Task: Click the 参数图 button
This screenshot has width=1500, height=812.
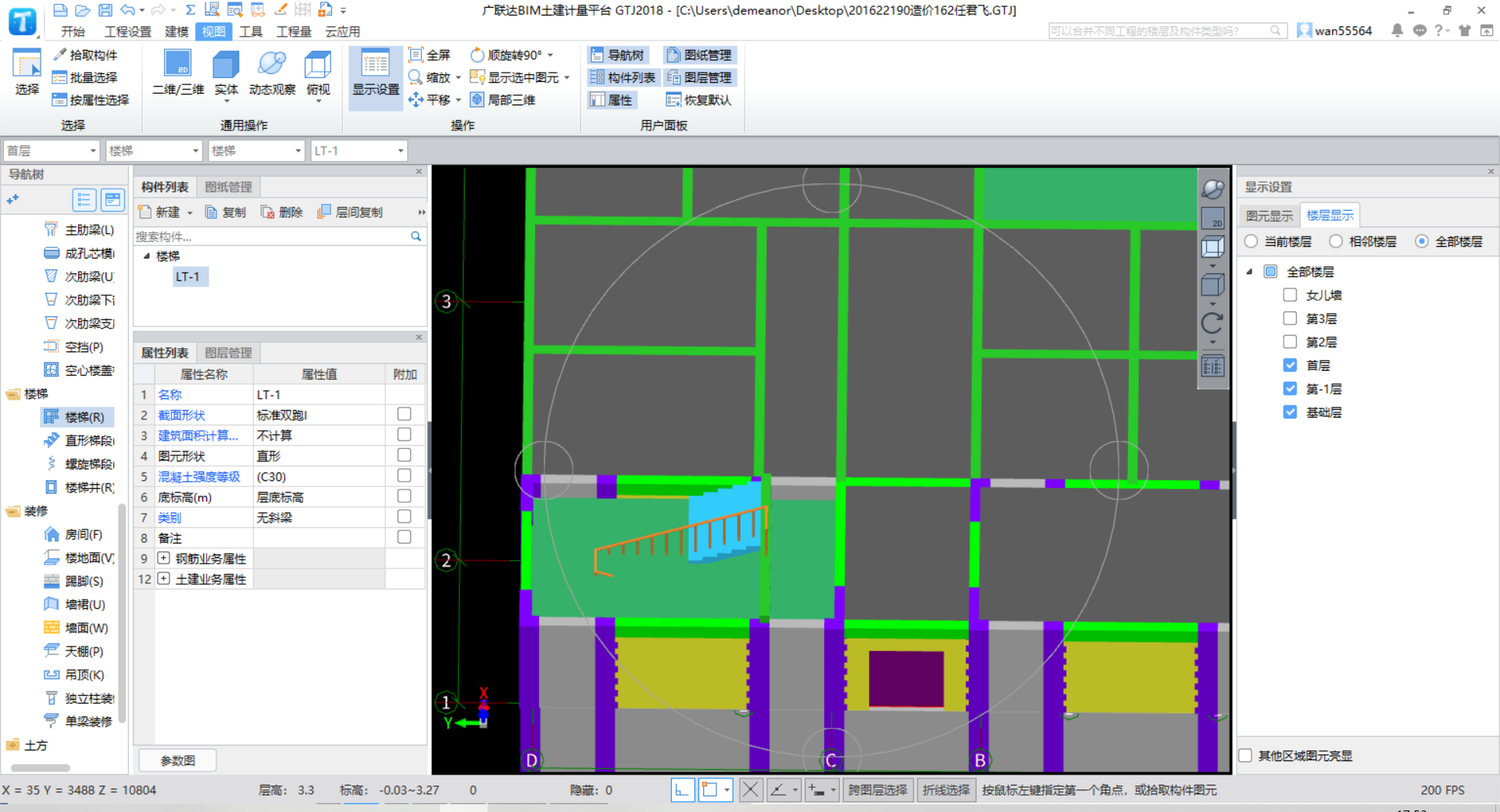Action: coord(177,760)
